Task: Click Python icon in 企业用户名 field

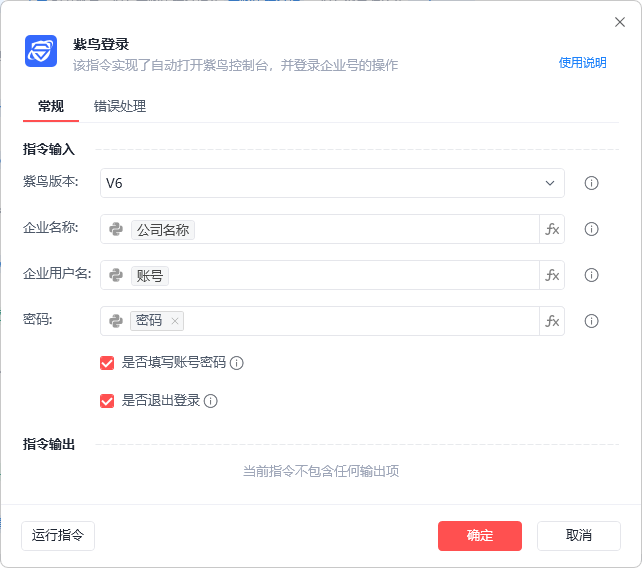Action: point(116,275)
